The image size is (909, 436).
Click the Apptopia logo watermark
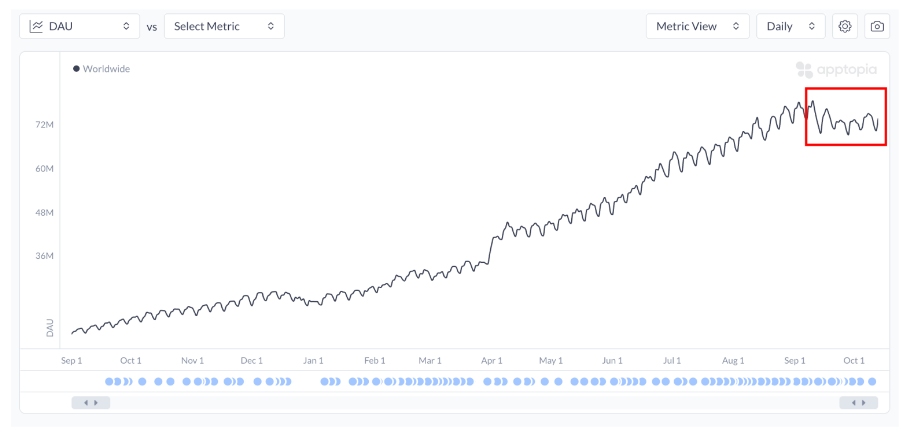pos(836,70)
